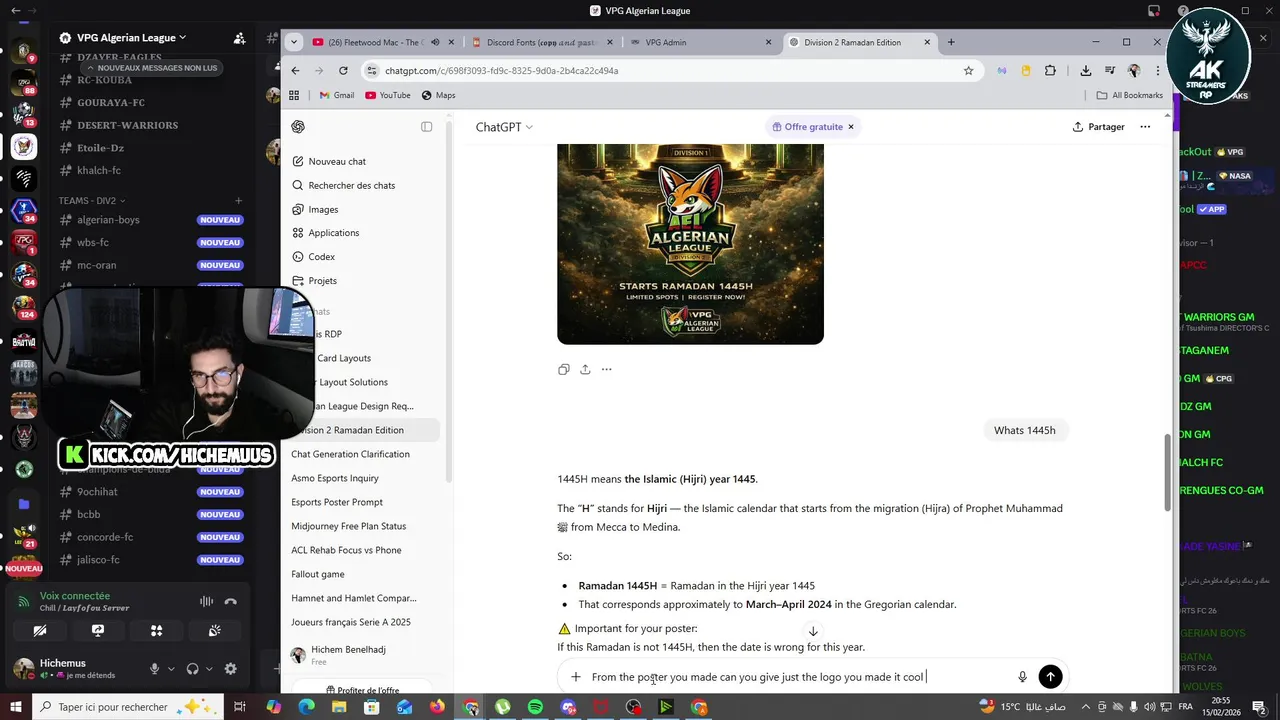Bookmark this page with star icon
The image size is (1280, 720).
968,71
